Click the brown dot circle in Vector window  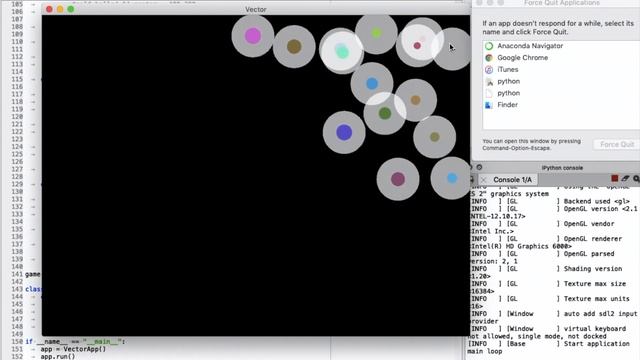294,47
